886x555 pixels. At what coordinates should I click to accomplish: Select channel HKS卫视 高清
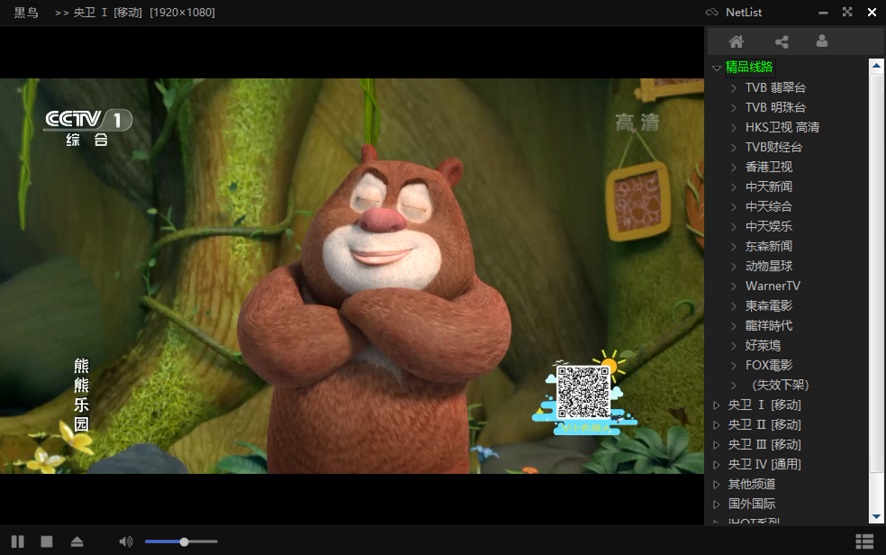click(782, 127)
